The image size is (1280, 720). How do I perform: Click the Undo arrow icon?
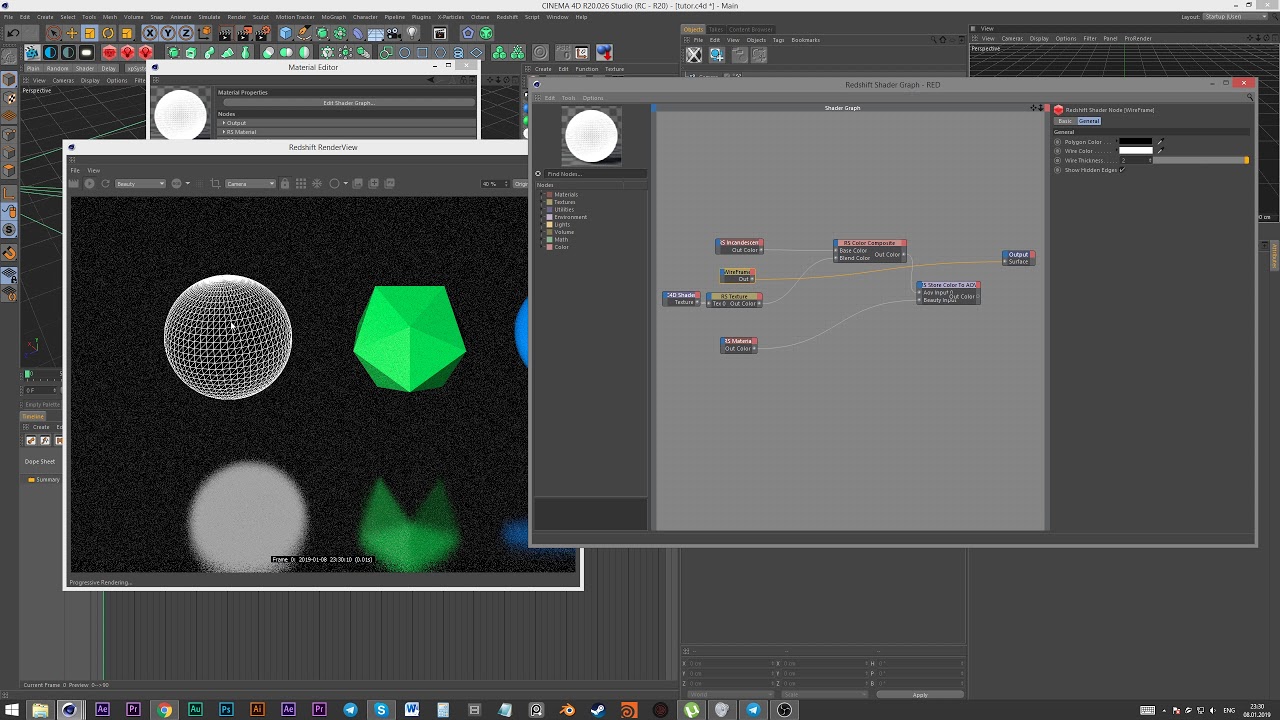click(x=13, y=33)
